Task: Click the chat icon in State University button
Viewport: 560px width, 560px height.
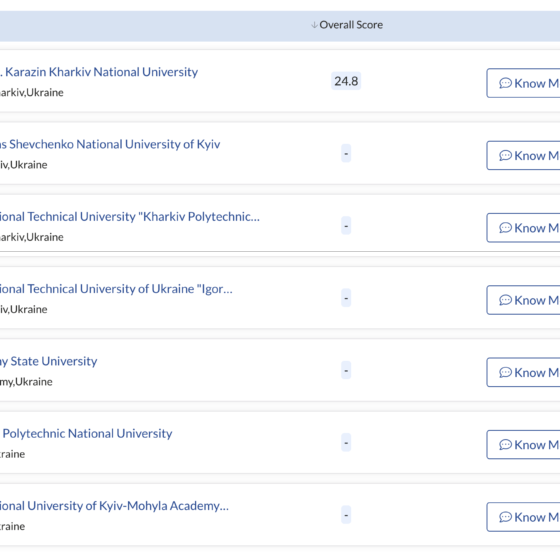Action: 505,372
